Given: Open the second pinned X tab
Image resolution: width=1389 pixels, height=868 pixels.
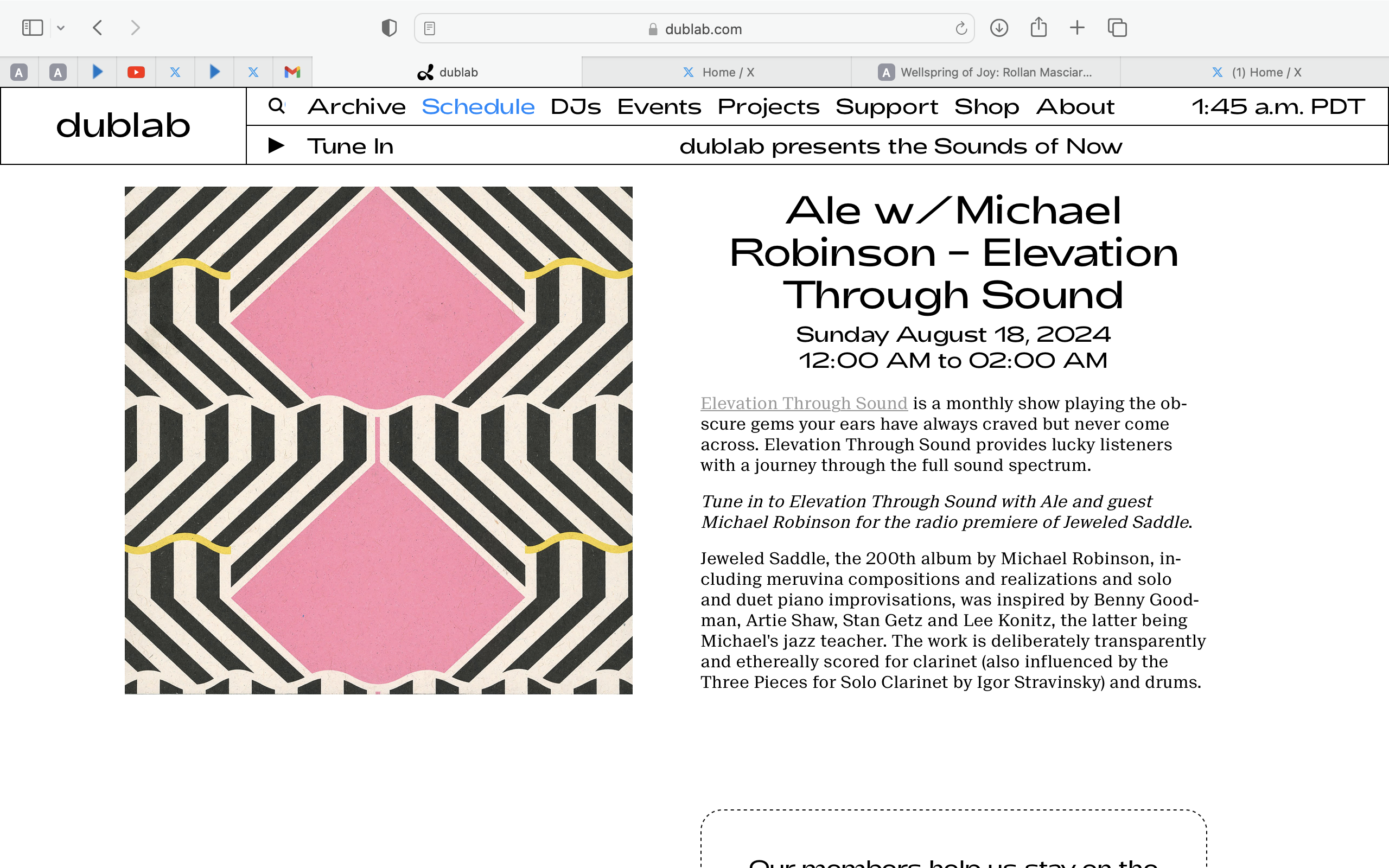Looking at the screenshot, I should pos(253,72).
